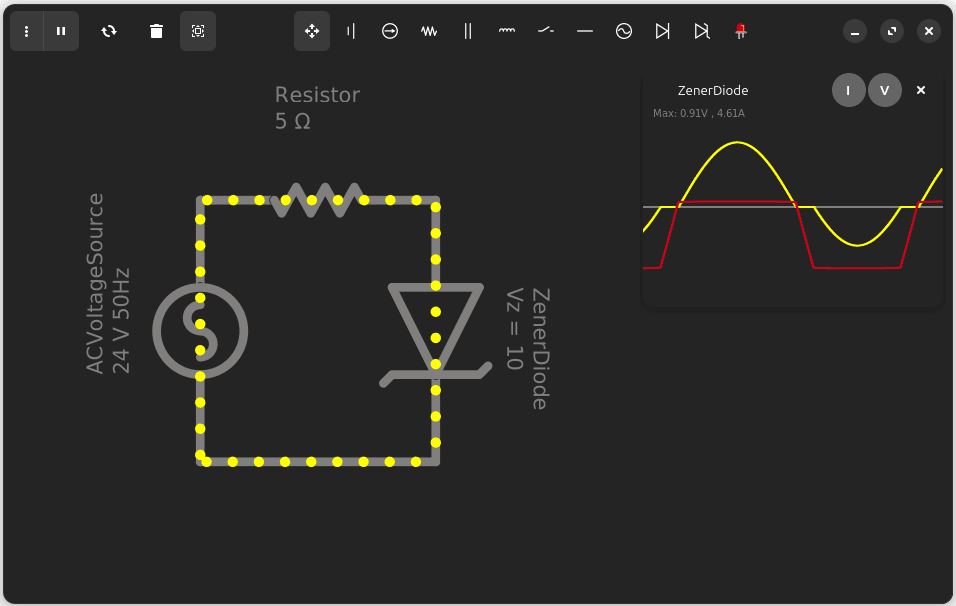Select the resistor component tool

point(428,31)
